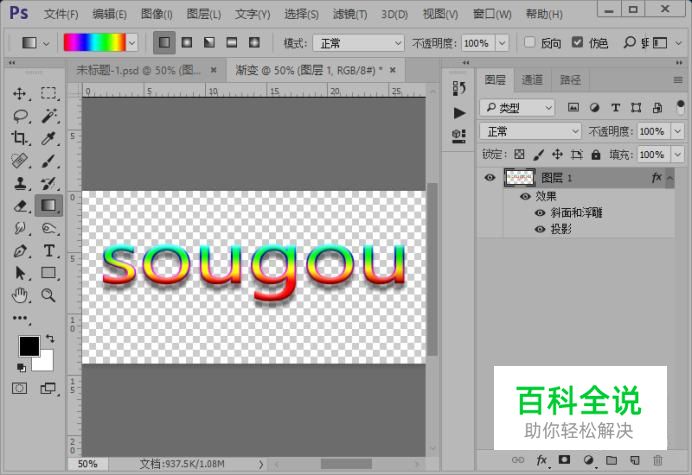Hide the 投影 drop shadow effect
Image resolution: width=692 pixels, height=475 pixels.
tap(540, 229)
